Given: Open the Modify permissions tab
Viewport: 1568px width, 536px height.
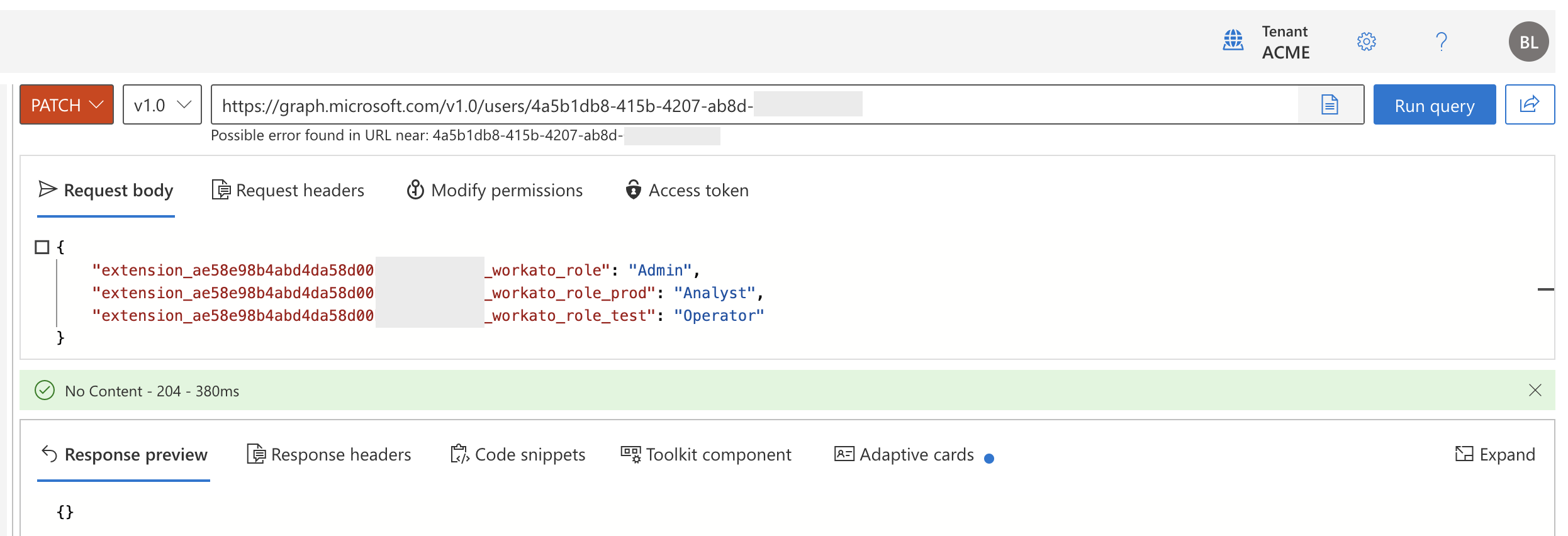Looking at the screenshot, I should tap(495, 190).
